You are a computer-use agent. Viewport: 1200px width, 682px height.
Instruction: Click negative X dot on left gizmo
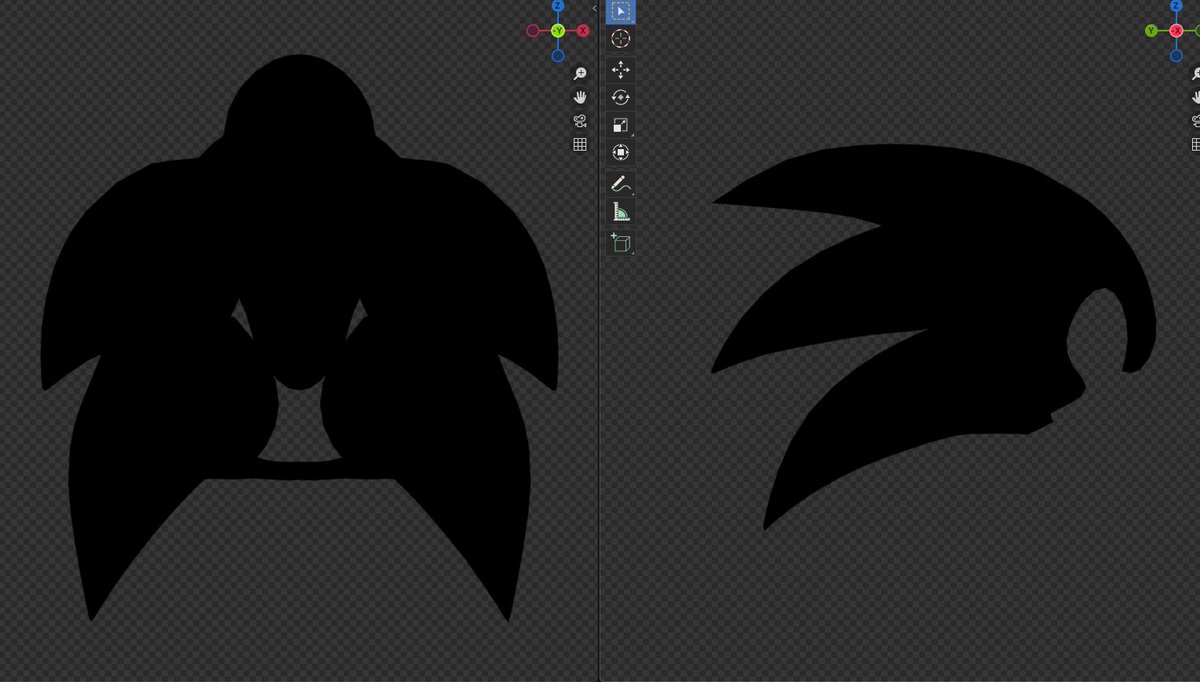(533, 31)
